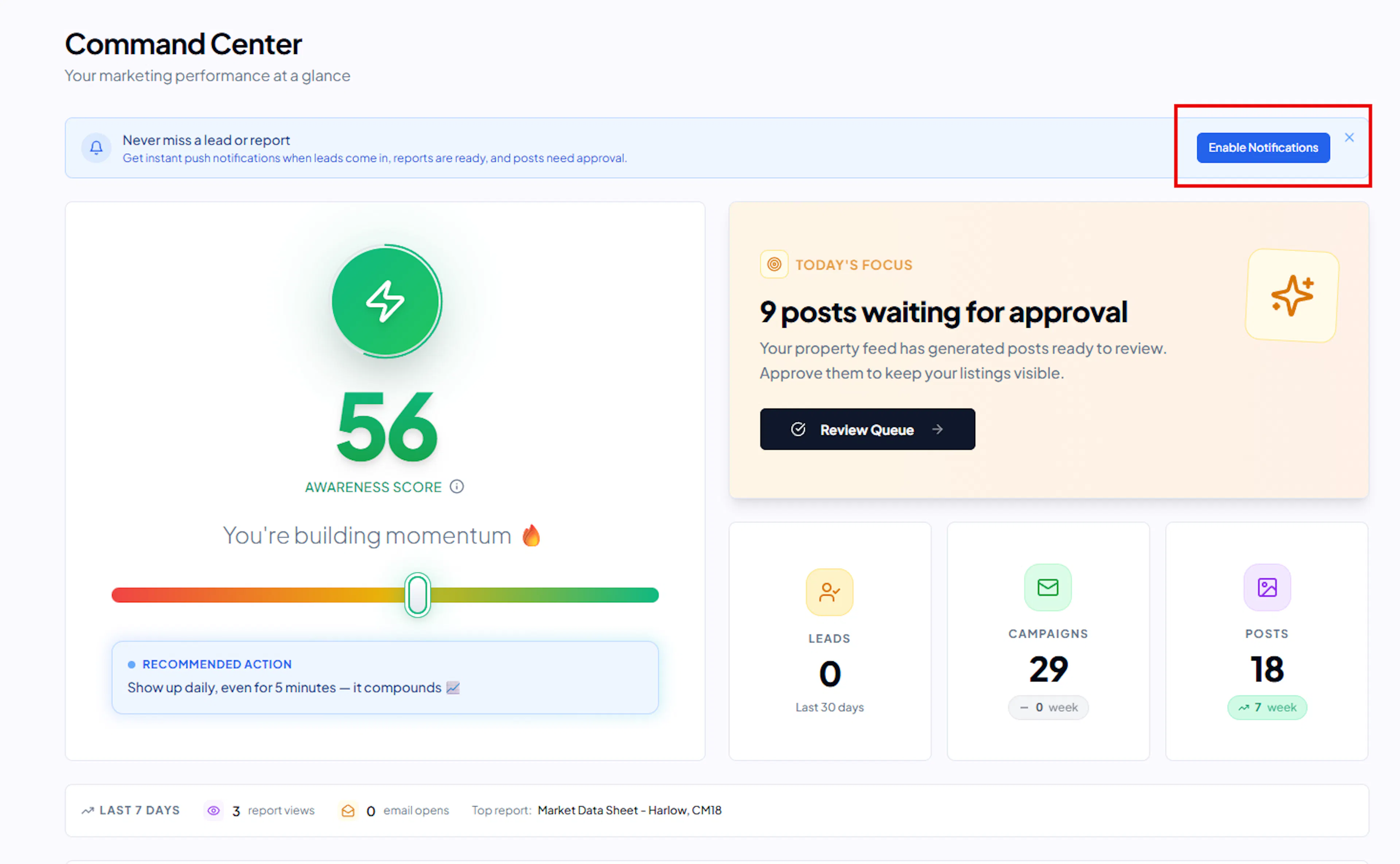Open the Awareness Score info icon
Screen dimensions: 1400x864
point(456,487)
